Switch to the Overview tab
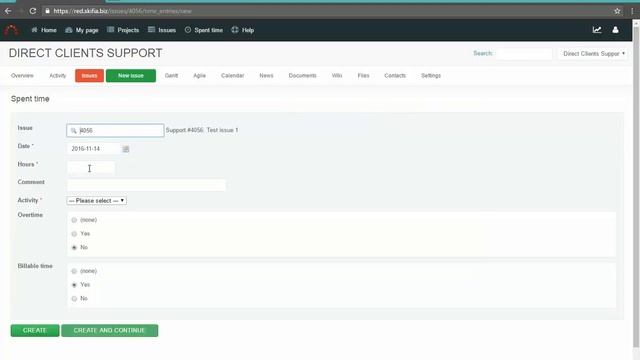 22,76
